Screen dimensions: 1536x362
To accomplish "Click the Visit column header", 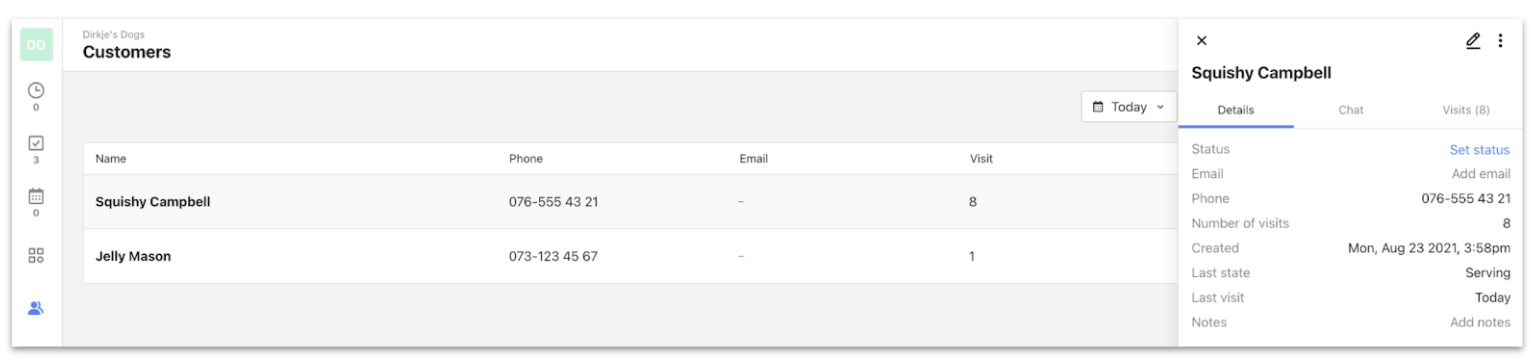I will click(x=981, y=158).
